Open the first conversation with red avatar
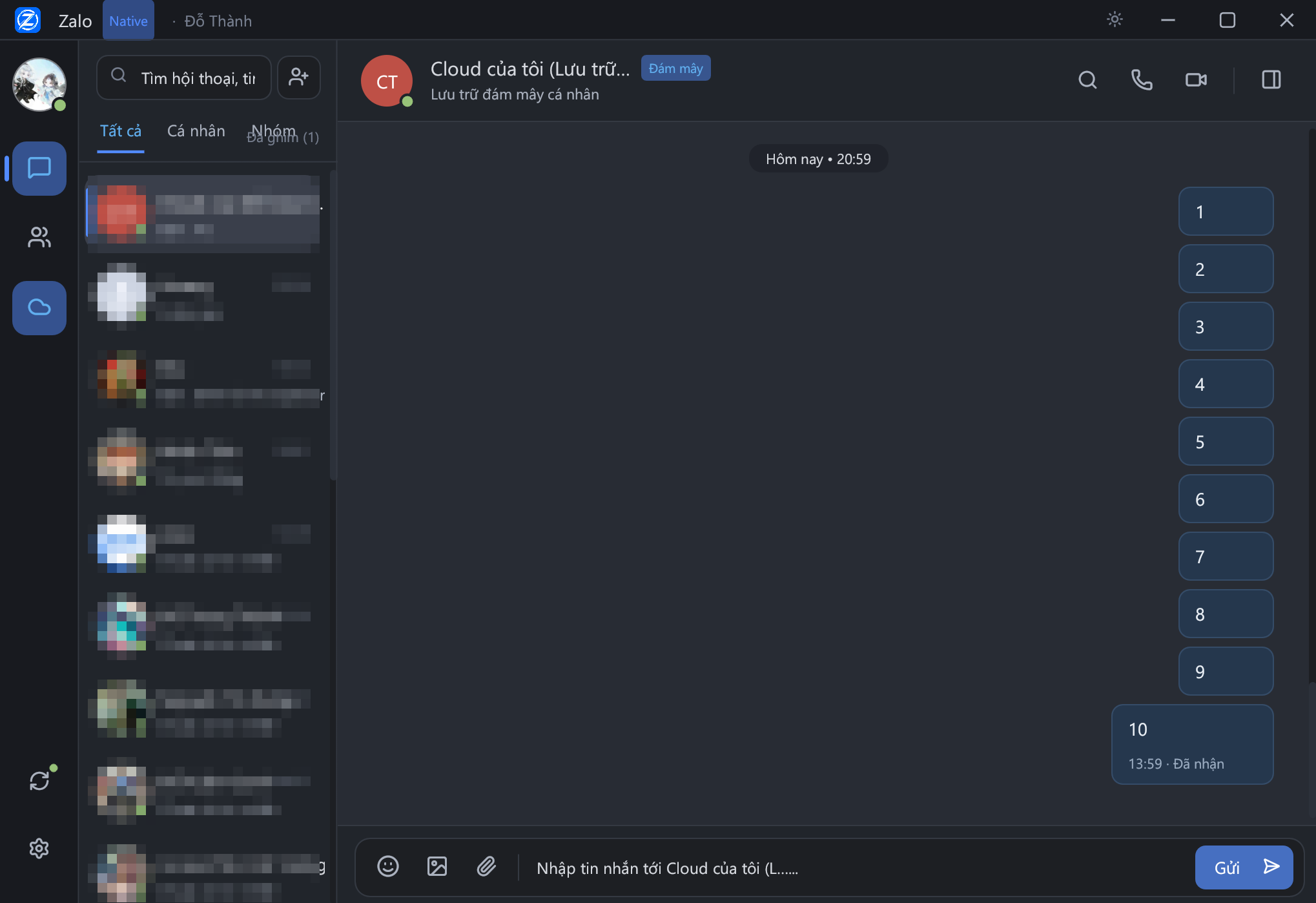 pos(203,214)
